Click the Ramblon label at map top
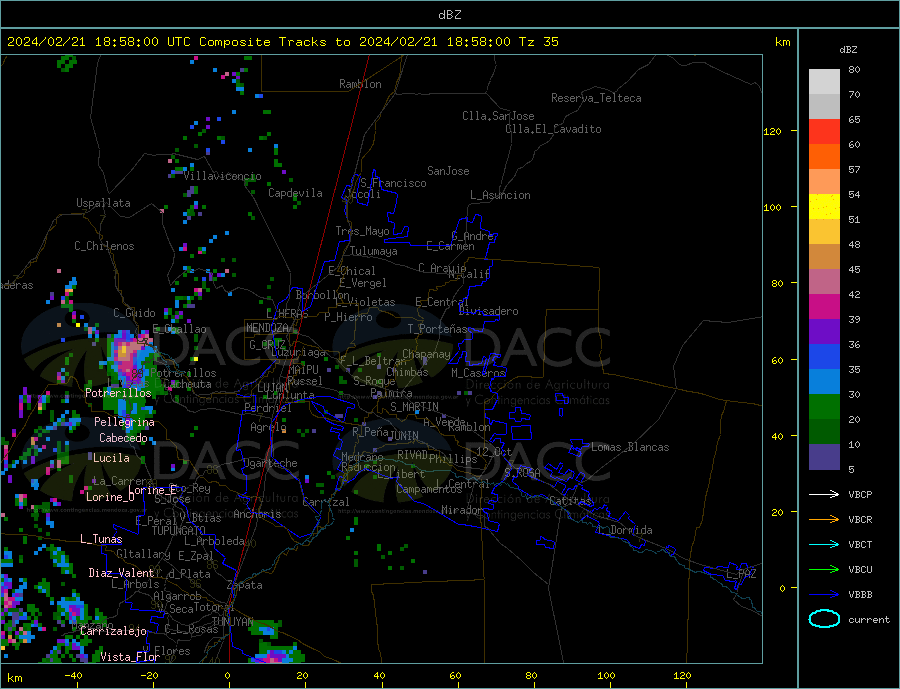This screenshot has height=689, width=900. tap(360, 84)
